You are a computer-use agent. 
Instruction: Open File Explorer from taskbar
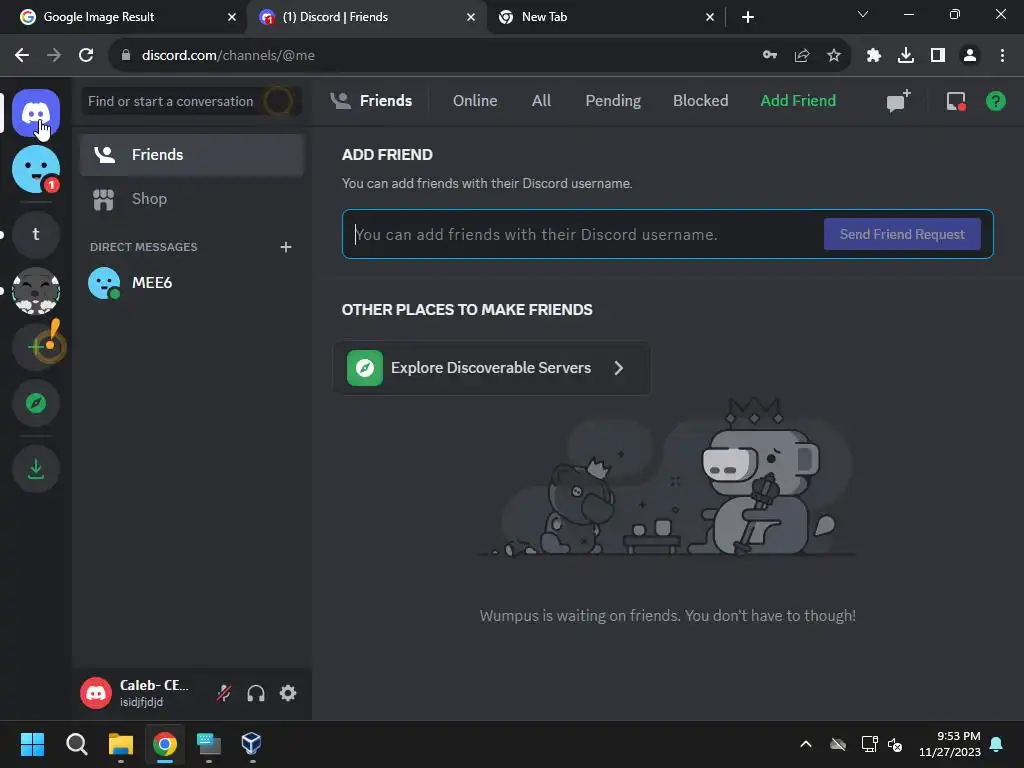click(x=121, y=744)
